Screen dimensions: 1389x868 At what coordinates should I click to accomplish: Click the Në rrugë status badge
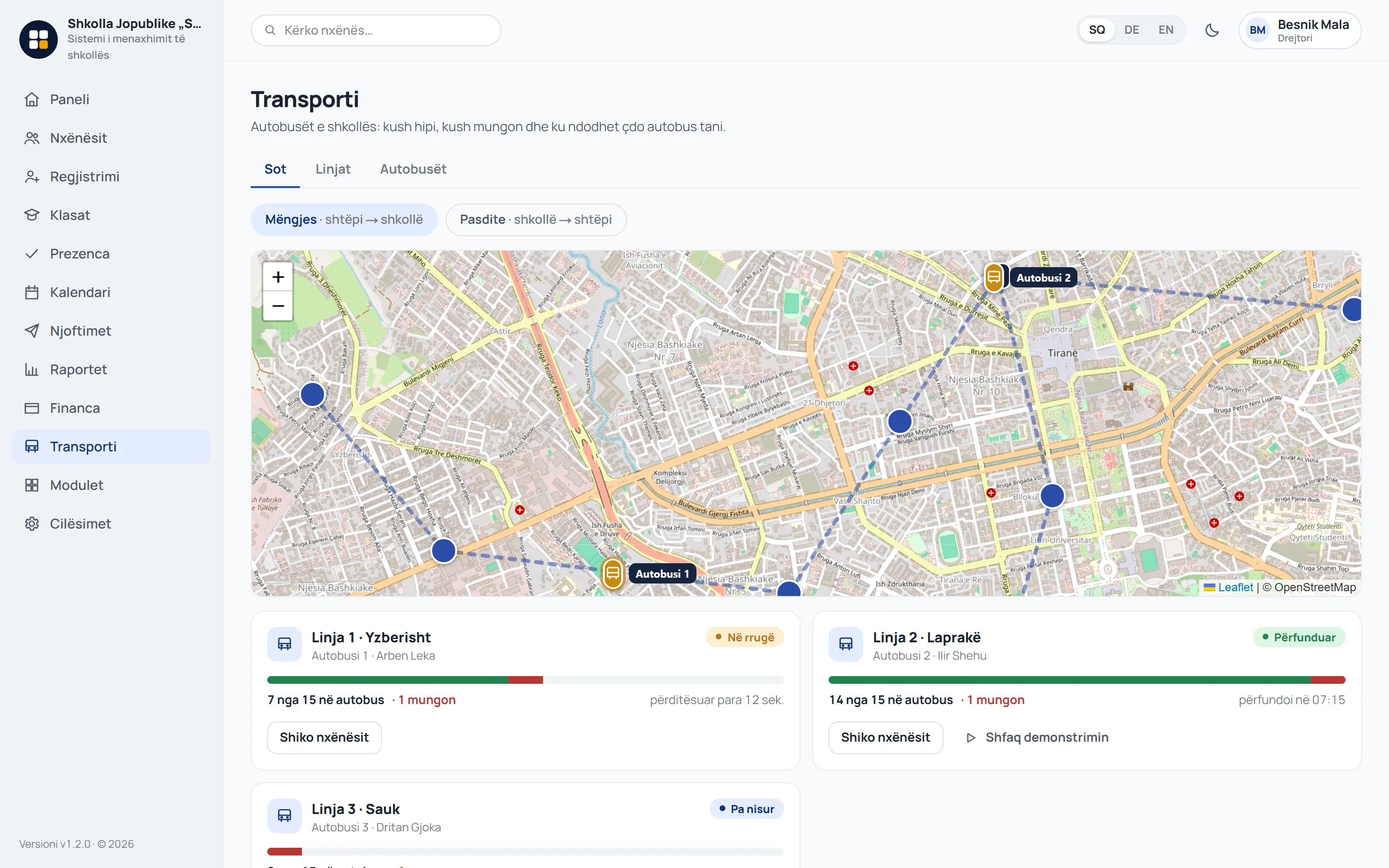745,637
